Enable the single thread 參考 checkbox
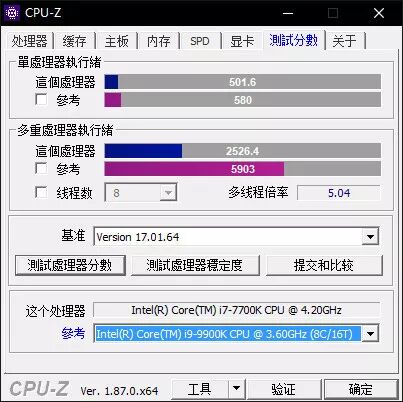Image resolution: width=403 pixels, height=402 pixels. point(41,99)
